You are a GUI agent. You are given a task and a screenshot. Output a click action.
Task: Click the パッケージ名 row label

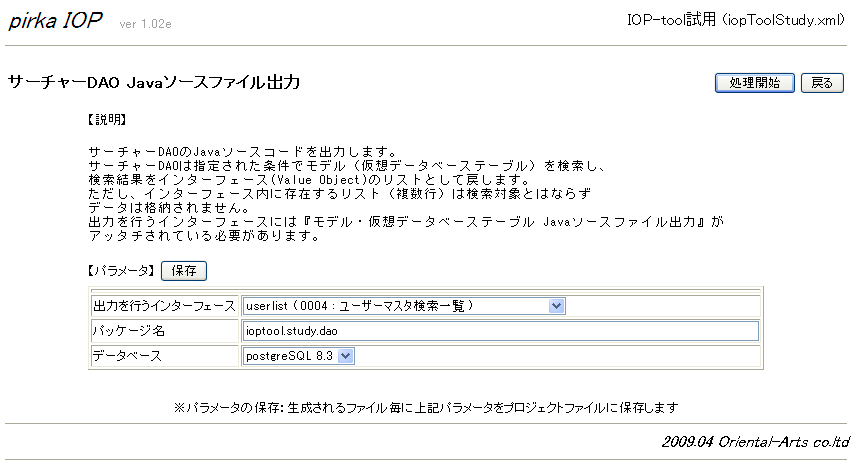pyautogui.click(x=123, y=330)
